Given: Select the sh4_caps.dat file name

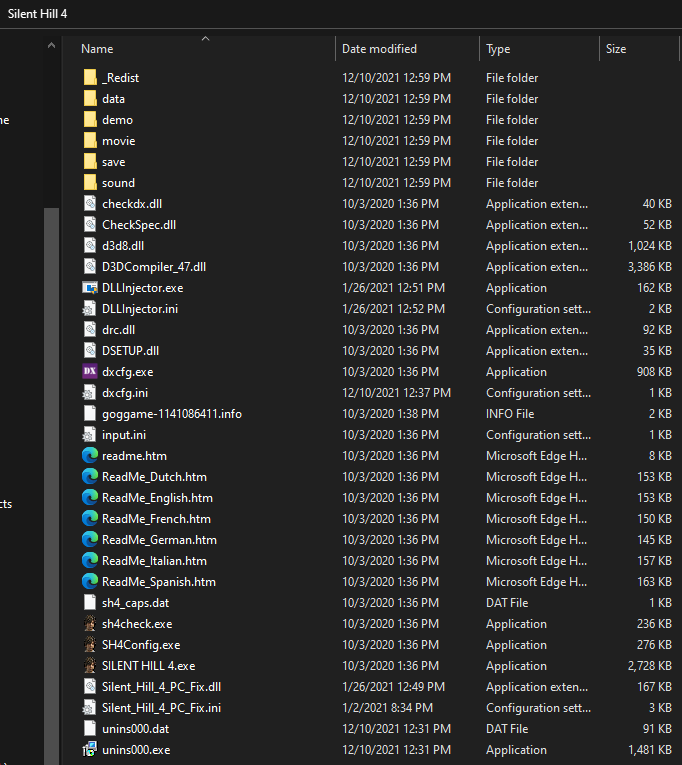Looking at the screenshot, I should tap(136, 603).
